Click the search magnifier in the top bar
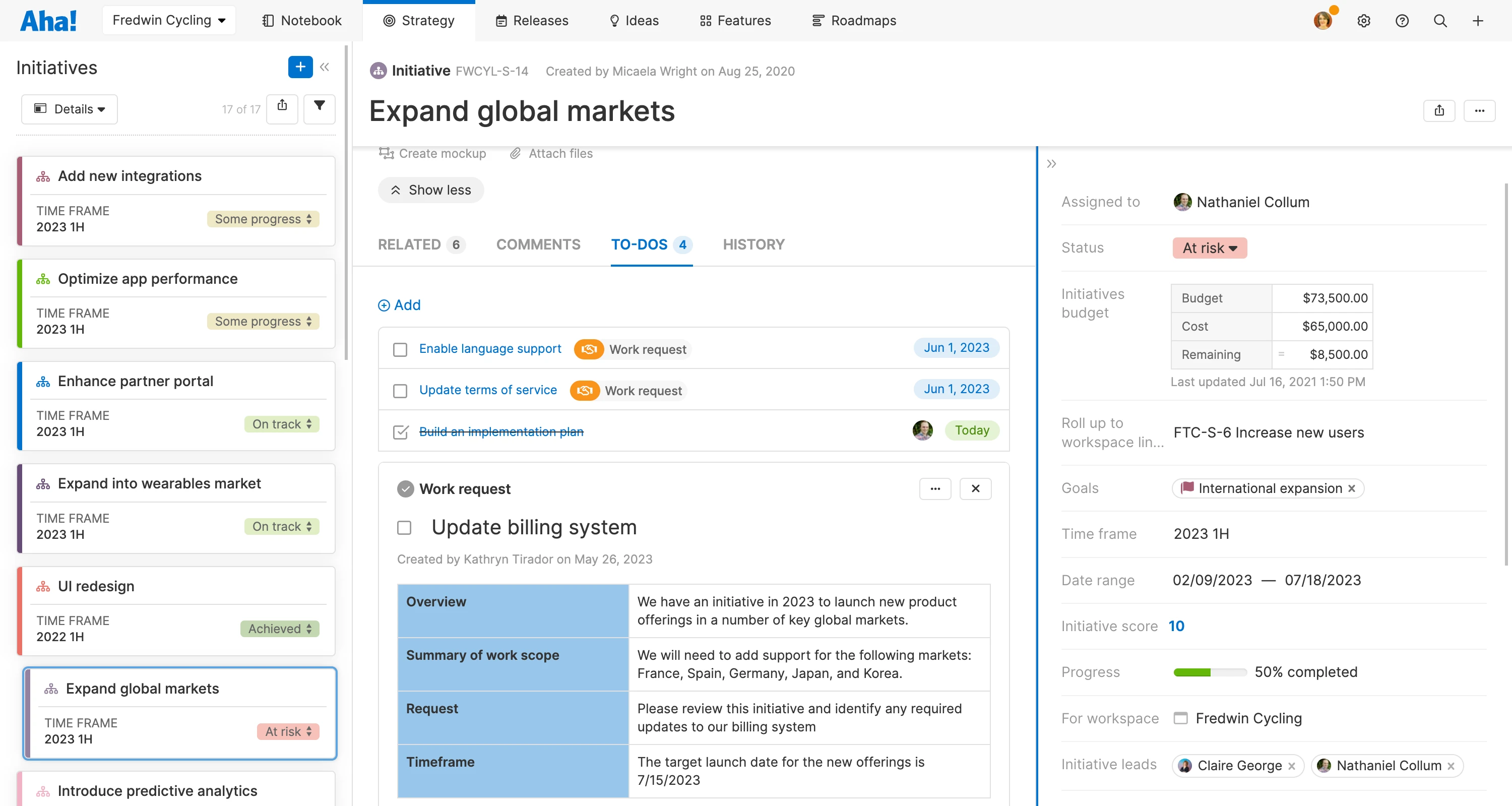The height and width of the screenshot is (806, 1512). pyautogui.click(x=1440, y=21)
